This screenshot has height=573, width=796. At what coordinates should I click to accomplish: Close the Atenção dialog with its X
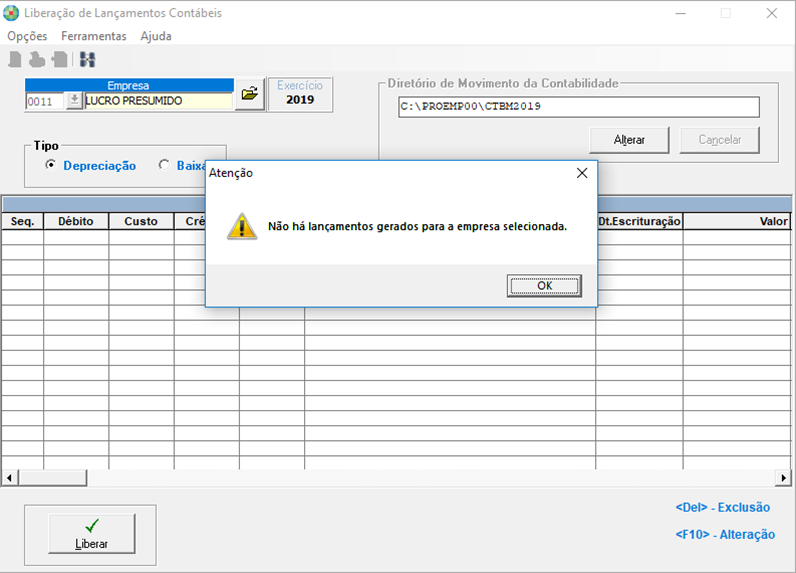[582, 173]
